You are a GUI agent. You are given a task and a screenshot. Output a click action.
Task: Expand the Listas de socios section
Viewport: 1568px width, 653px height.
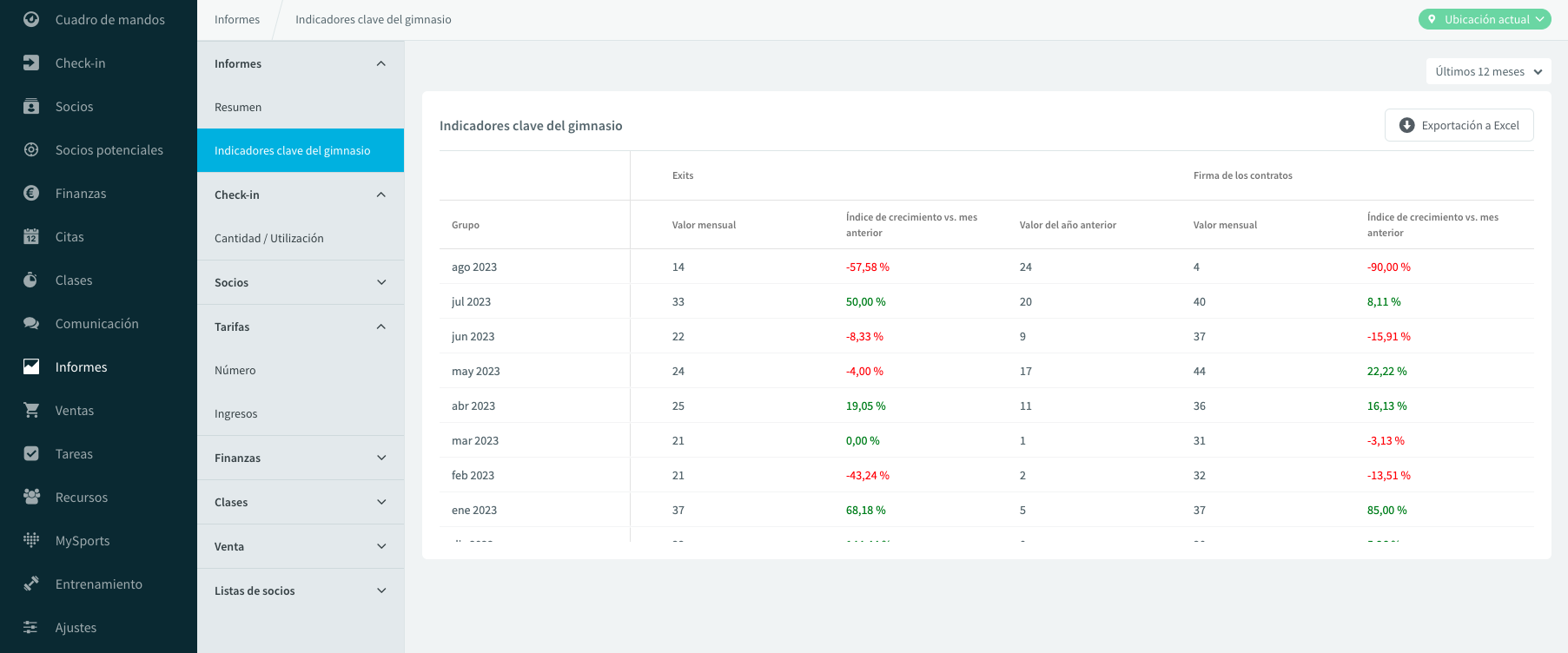pos(301,590)
